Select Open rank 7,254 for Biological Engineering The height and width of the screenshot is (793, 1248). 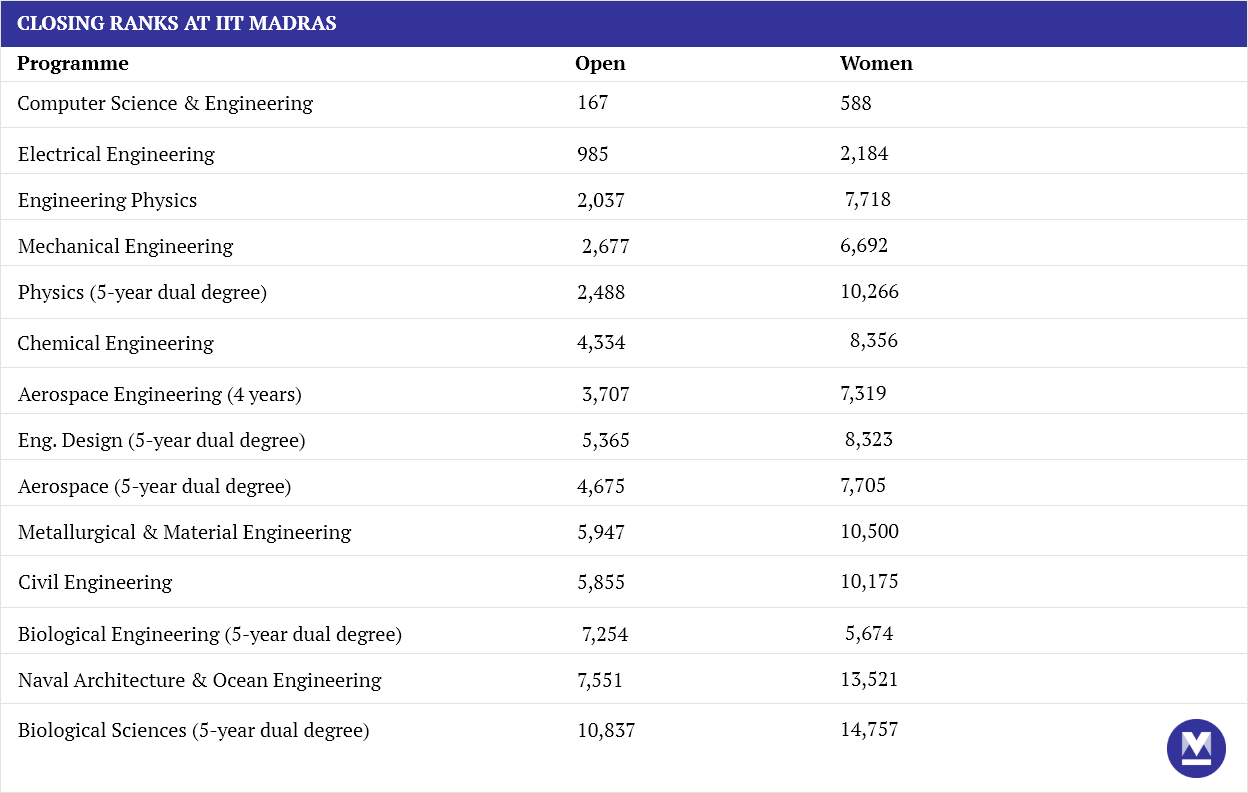pos(605,635)
